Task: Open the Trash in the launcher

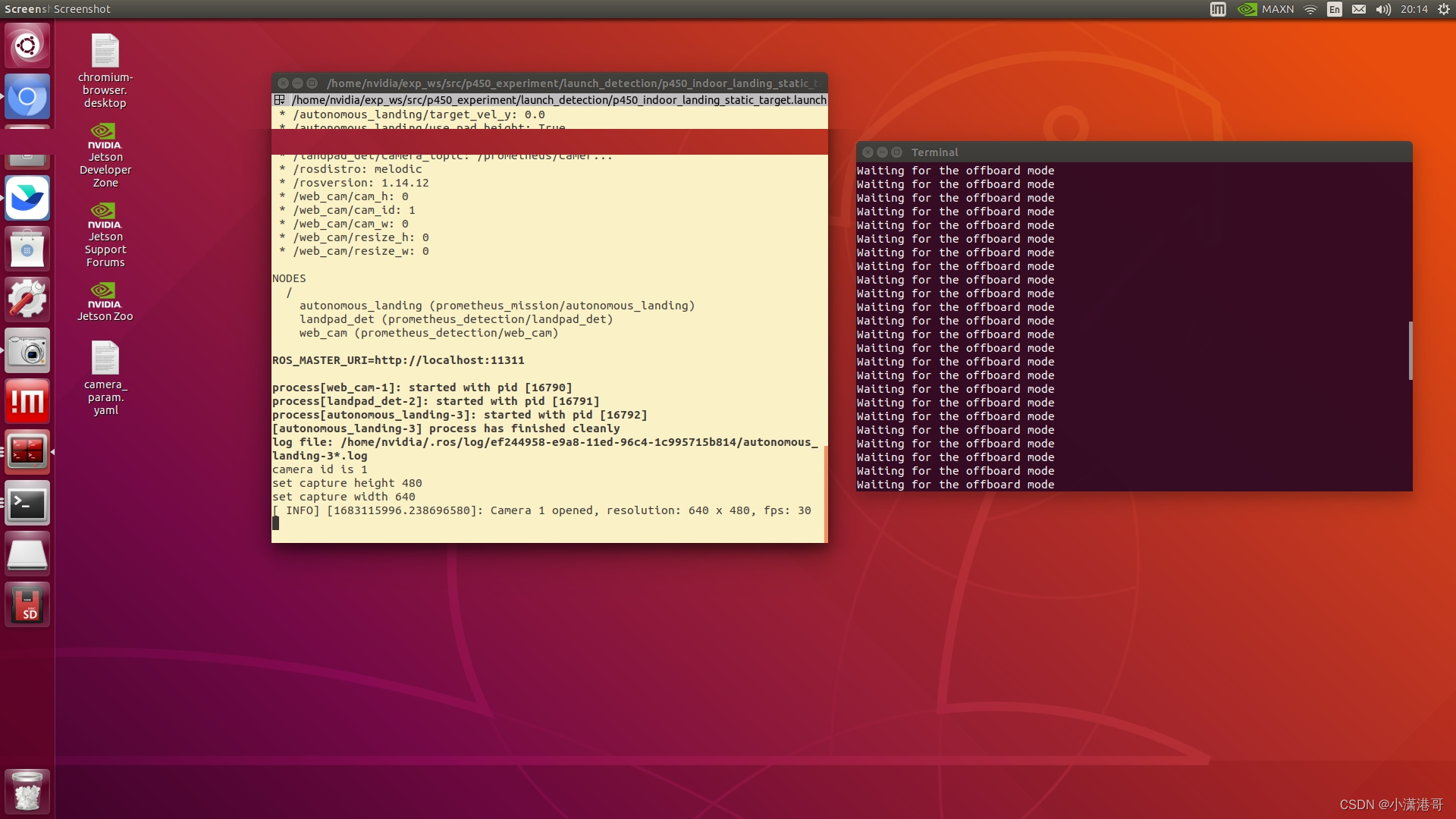Action: tap(27, 791)
